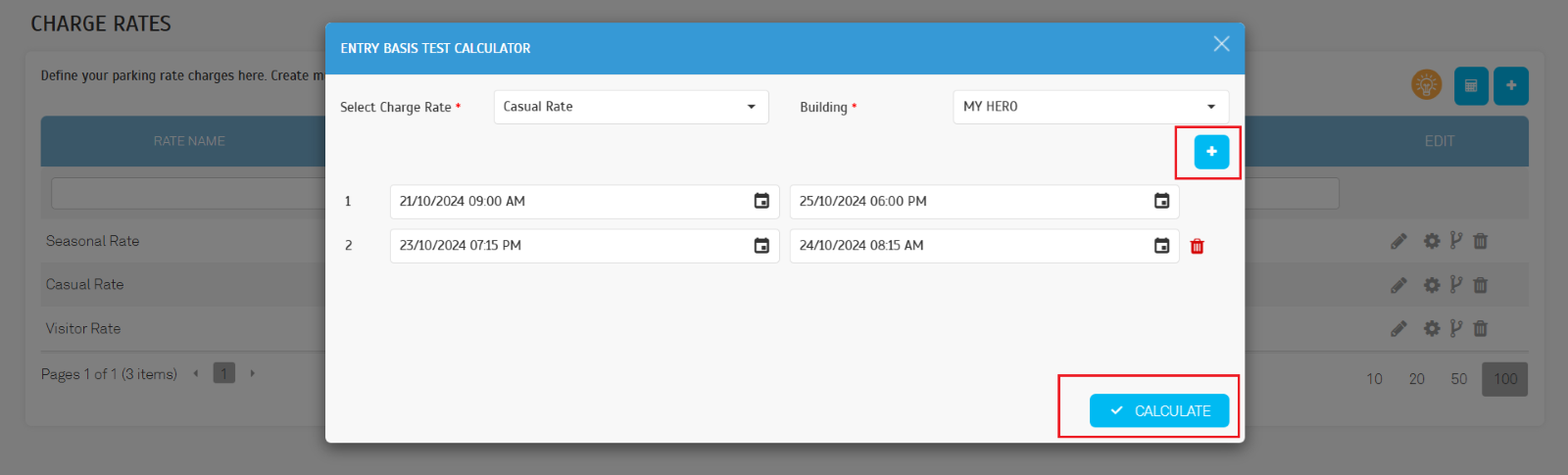1568x475 pixels.
Task: Open calendar picker for 25/10/2024 end date
Action: [x=1161, y=201]
